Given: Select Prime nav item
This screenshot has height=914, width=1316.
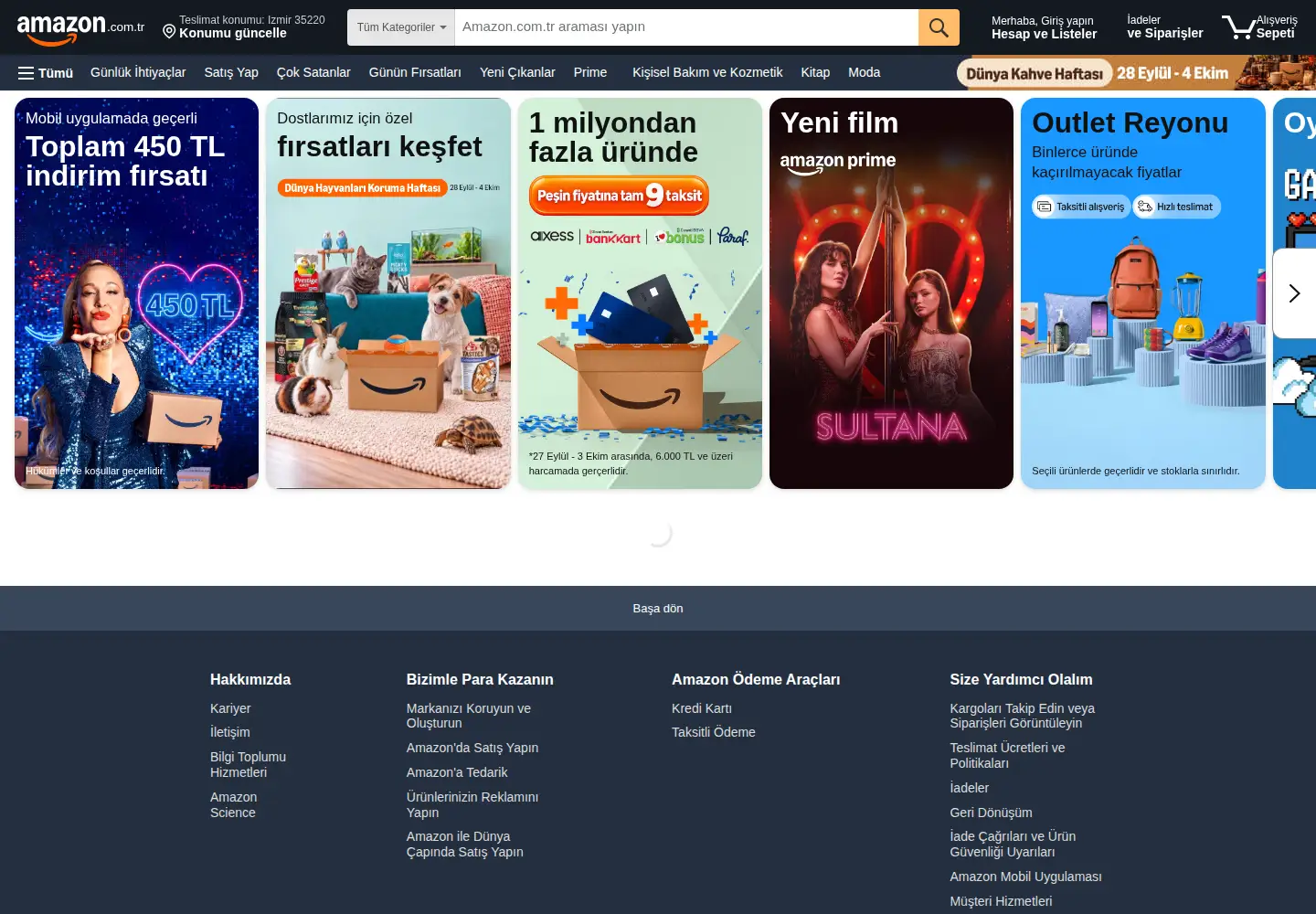Looking at the screenshot, I should coord(590,72).
